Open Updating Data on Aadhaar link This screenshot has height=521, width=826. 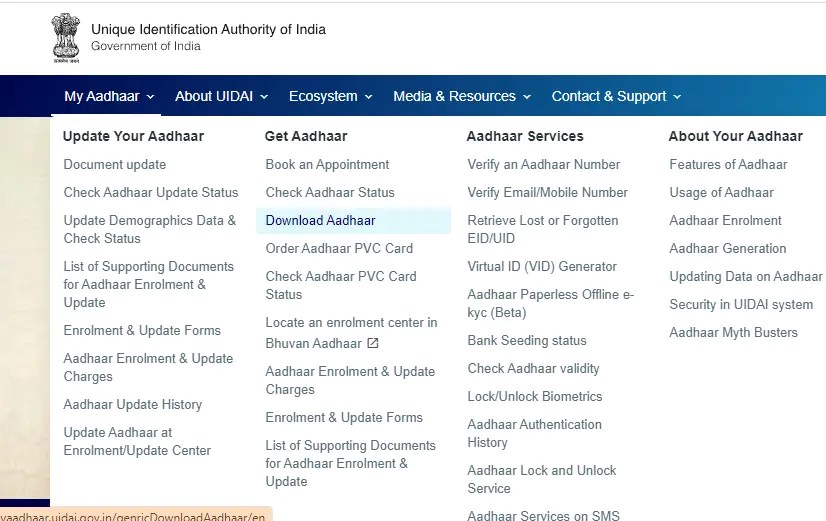tap(745, 276)
